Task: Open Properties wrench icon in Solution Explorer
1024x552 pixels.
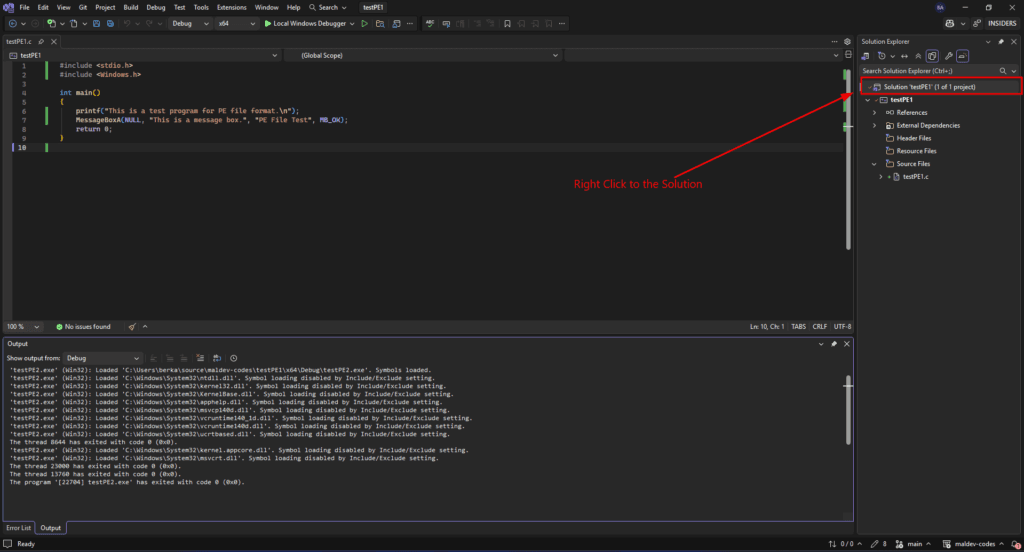Action: 947,56
